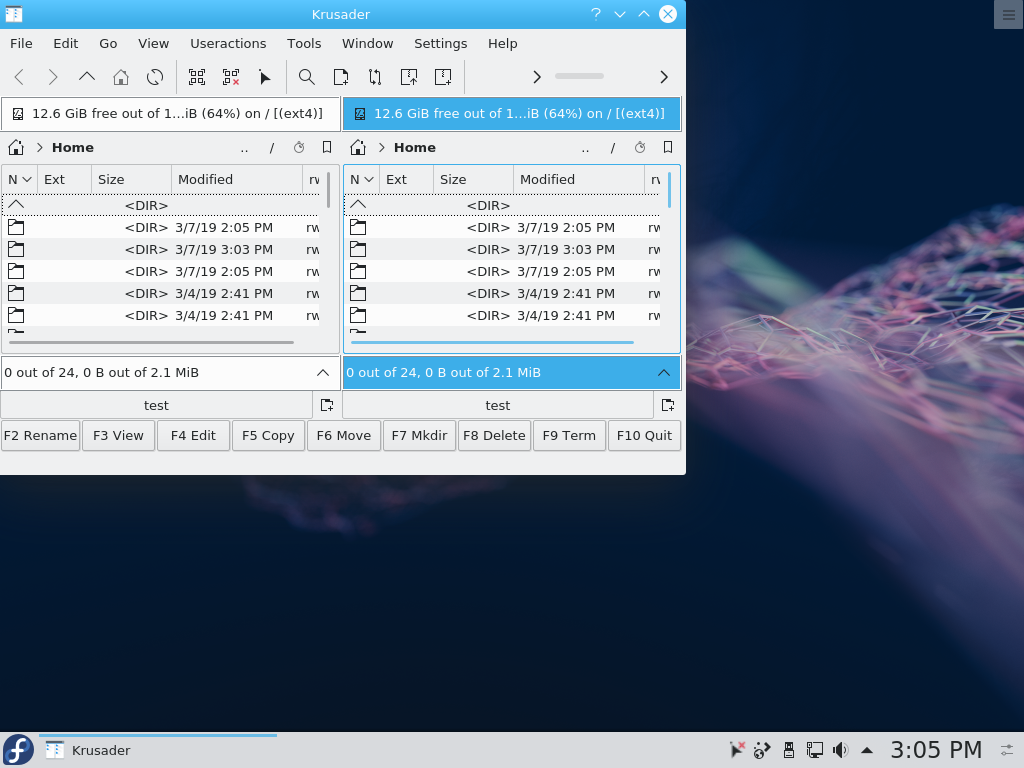1024x768 pixels.
Task: Open left panel bookmarks icon
Action: [327, 148]
